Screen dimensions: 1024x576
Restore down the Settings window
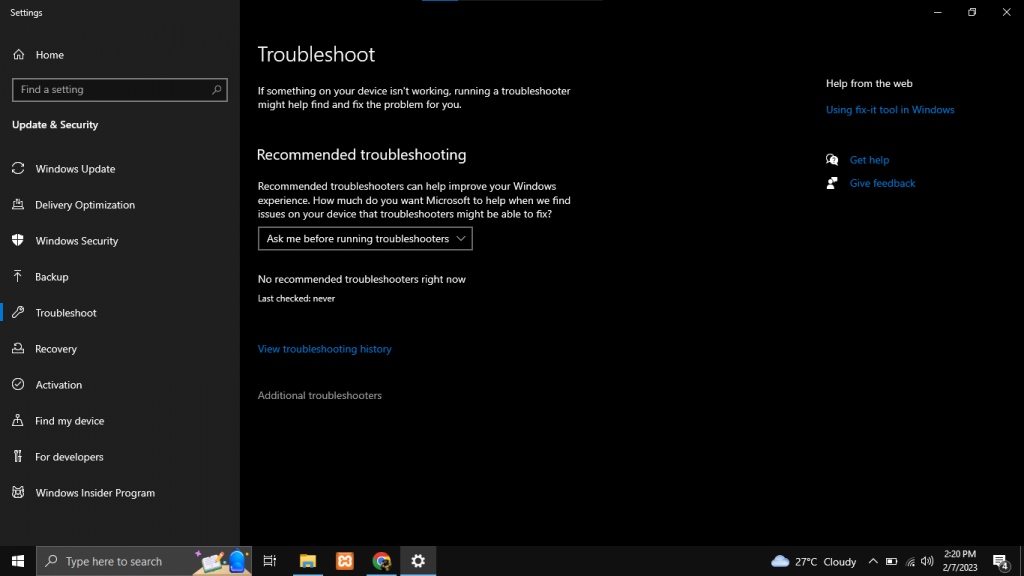point(972,12)
